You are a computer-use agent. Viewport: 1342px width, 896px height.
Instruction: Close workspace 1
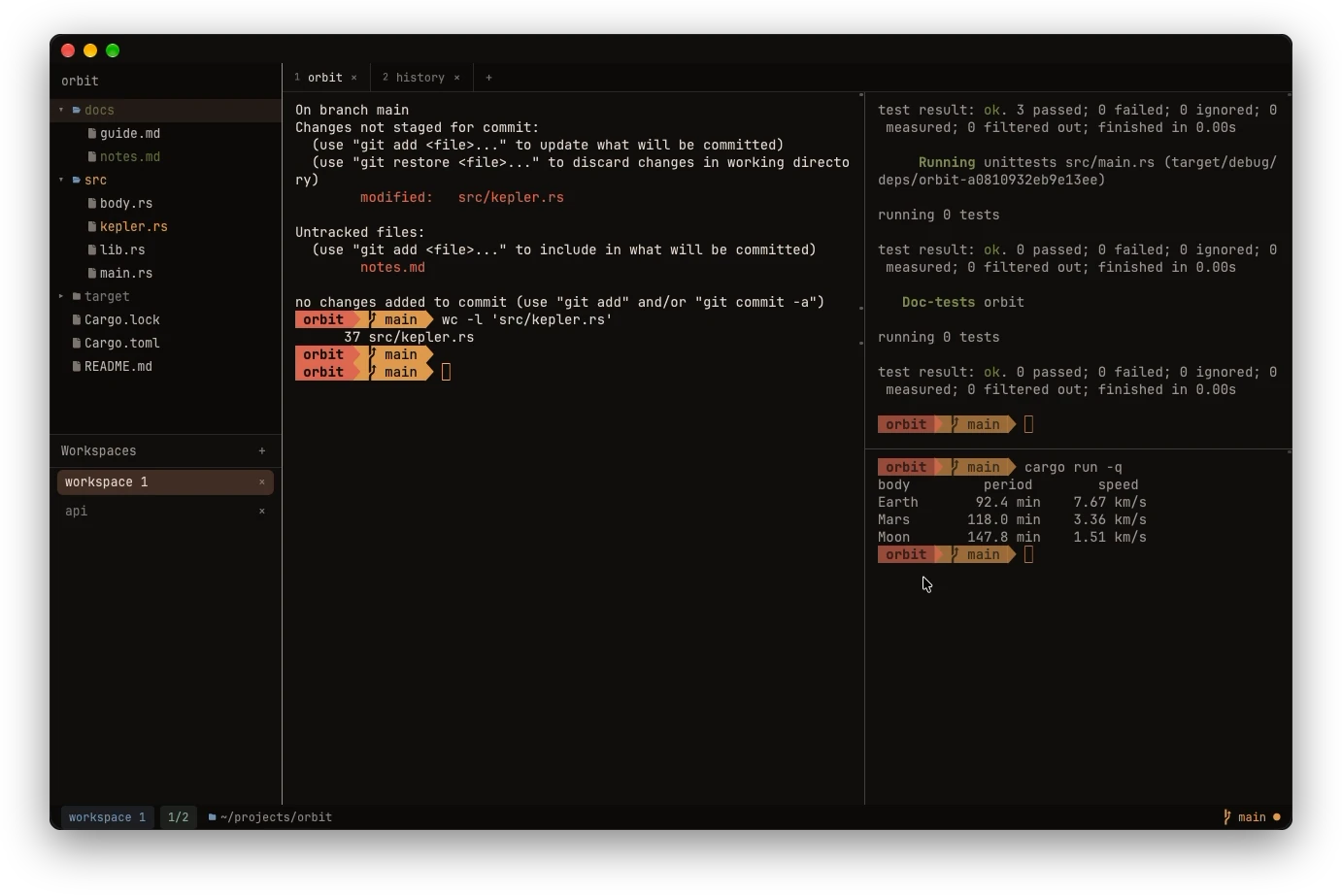pyautogui.click(x=262, y=482)
